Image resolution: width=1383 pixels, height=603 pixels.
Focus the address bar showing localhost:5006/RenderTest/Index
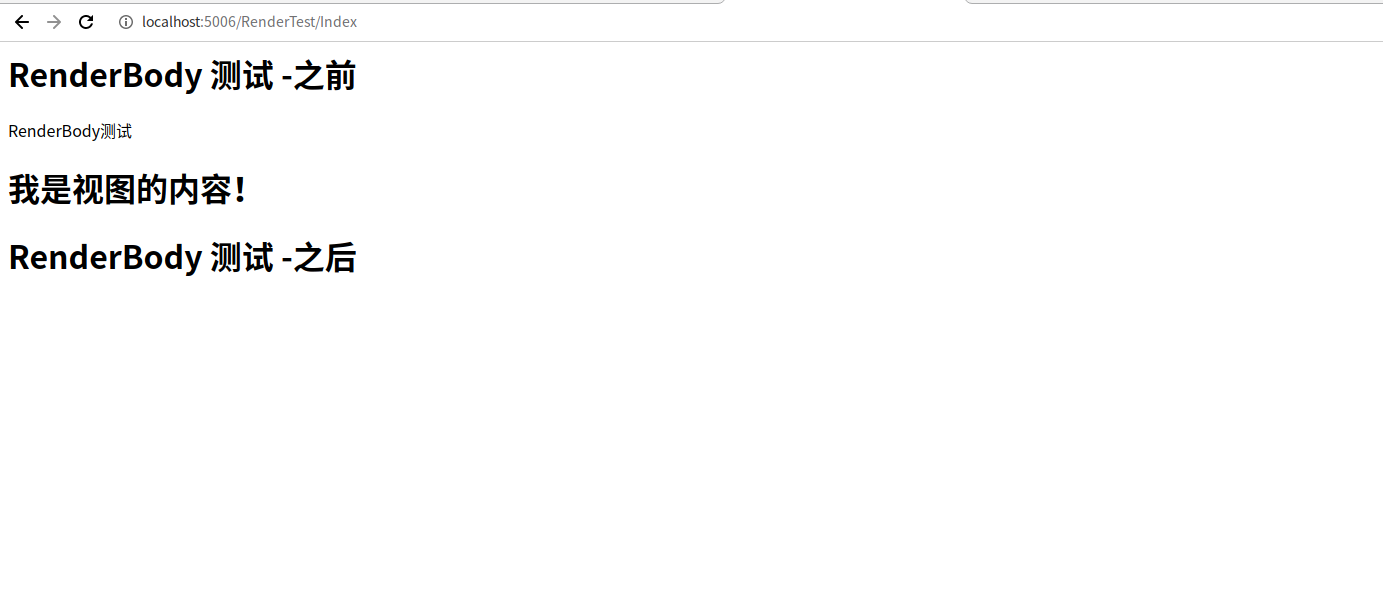(x=700, y=22)
